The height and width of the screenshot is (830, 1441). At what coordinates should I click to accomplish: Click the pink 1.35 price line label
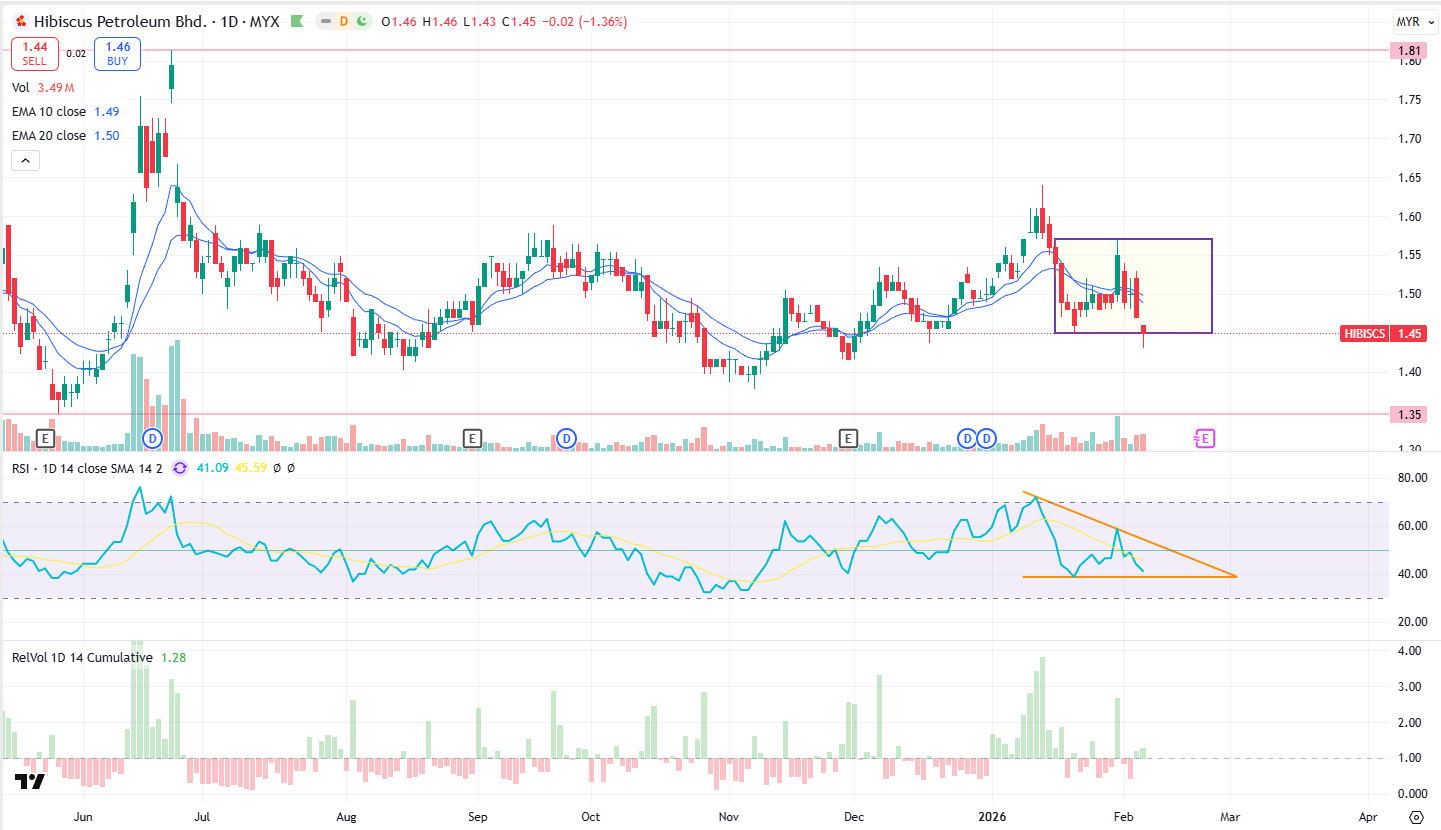tap(1411, 414)
